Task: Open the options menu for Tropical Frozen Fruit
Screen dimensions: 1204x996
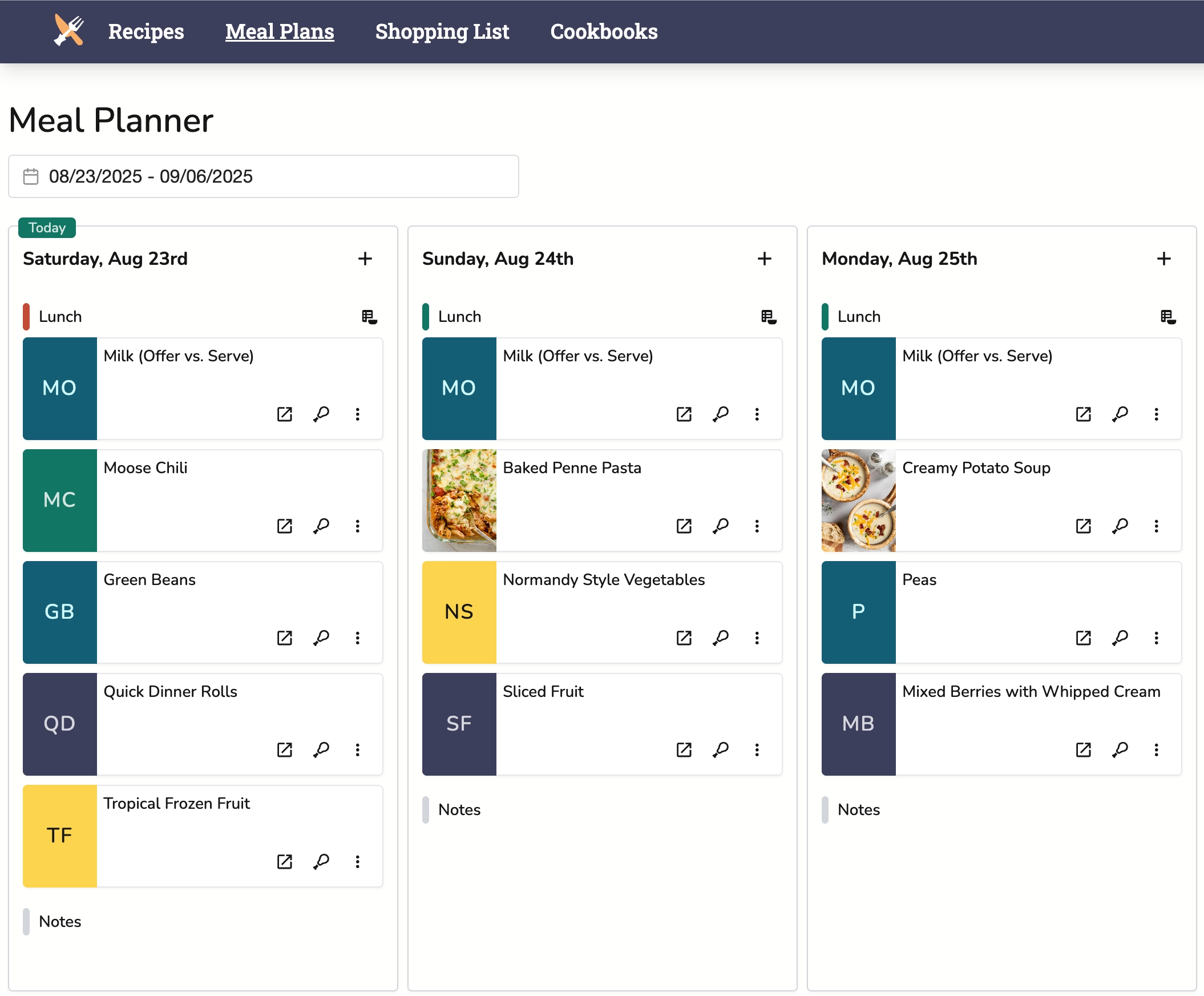Action: click(x=358, y=861)
